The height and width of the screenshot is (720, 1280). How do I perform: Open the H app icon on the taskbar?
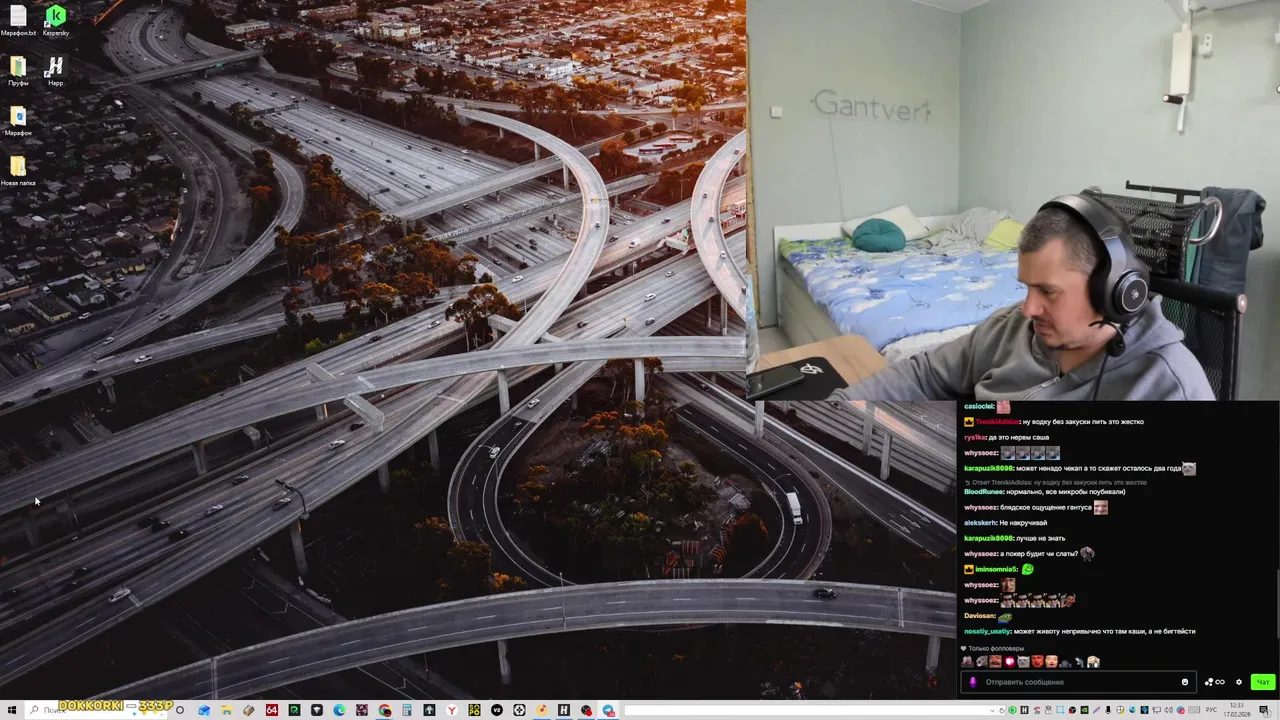tap(564, 710)
